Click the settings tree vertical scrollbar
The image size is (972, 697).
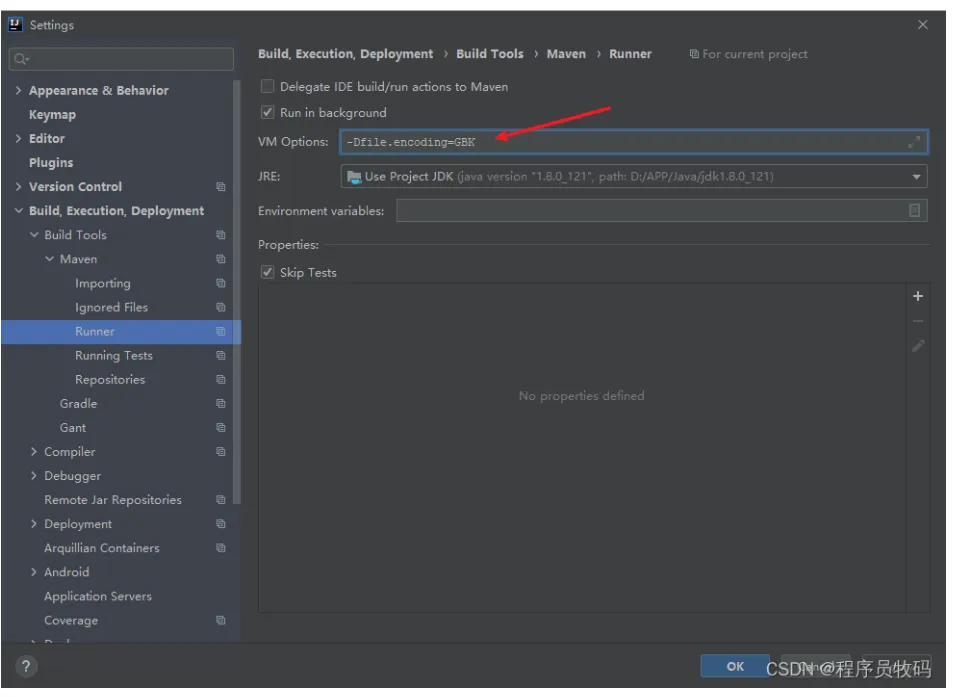pos(236,291)
